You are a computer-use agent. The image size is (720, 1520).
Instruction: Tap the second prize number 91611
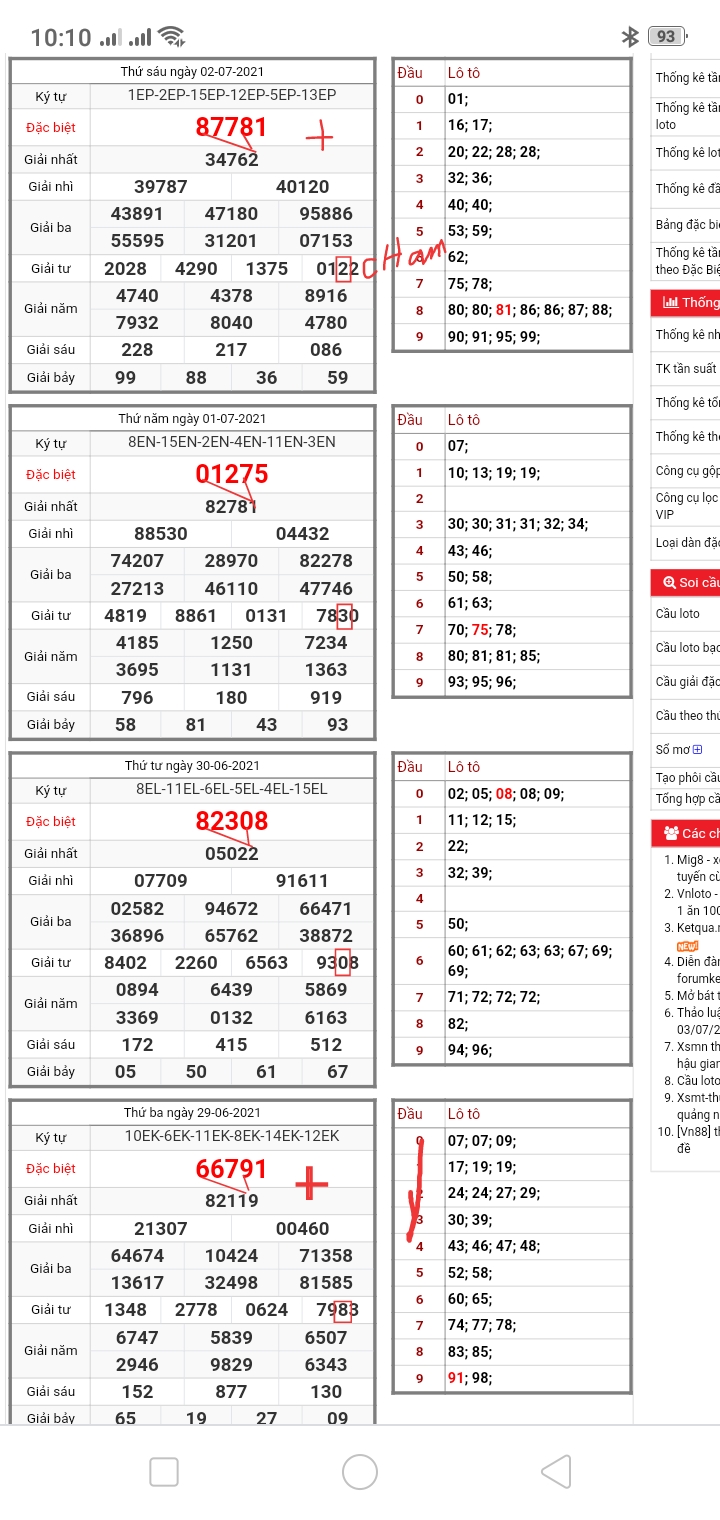click(x=303, y=880)
